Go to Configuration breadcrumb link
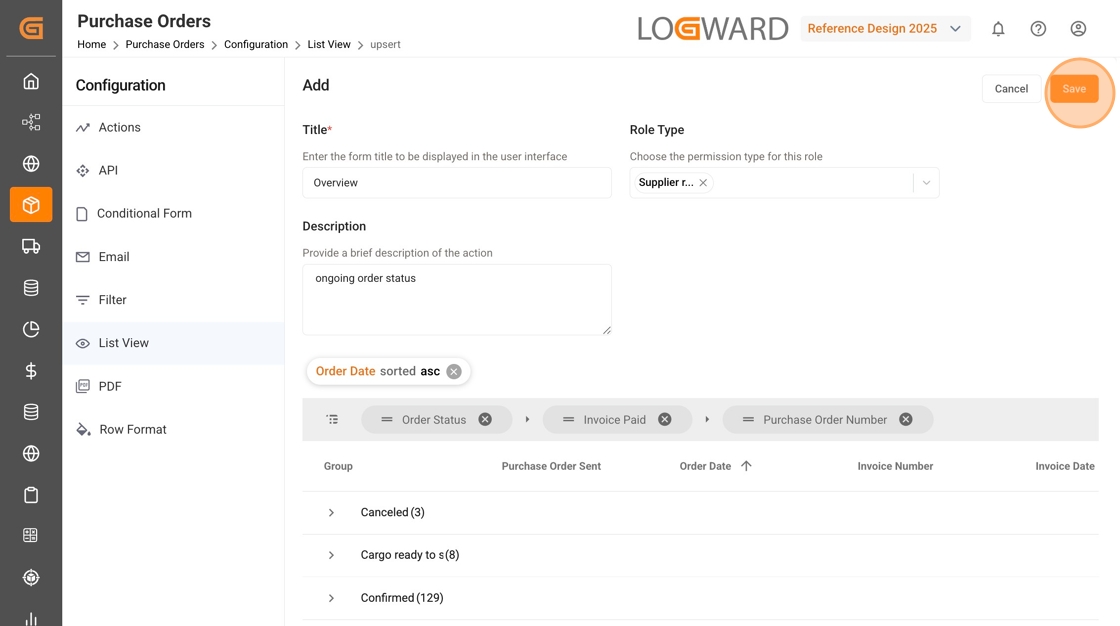The width and height of the screenshot is (1120, 626). pyautogui.click(x=256, y=44)
